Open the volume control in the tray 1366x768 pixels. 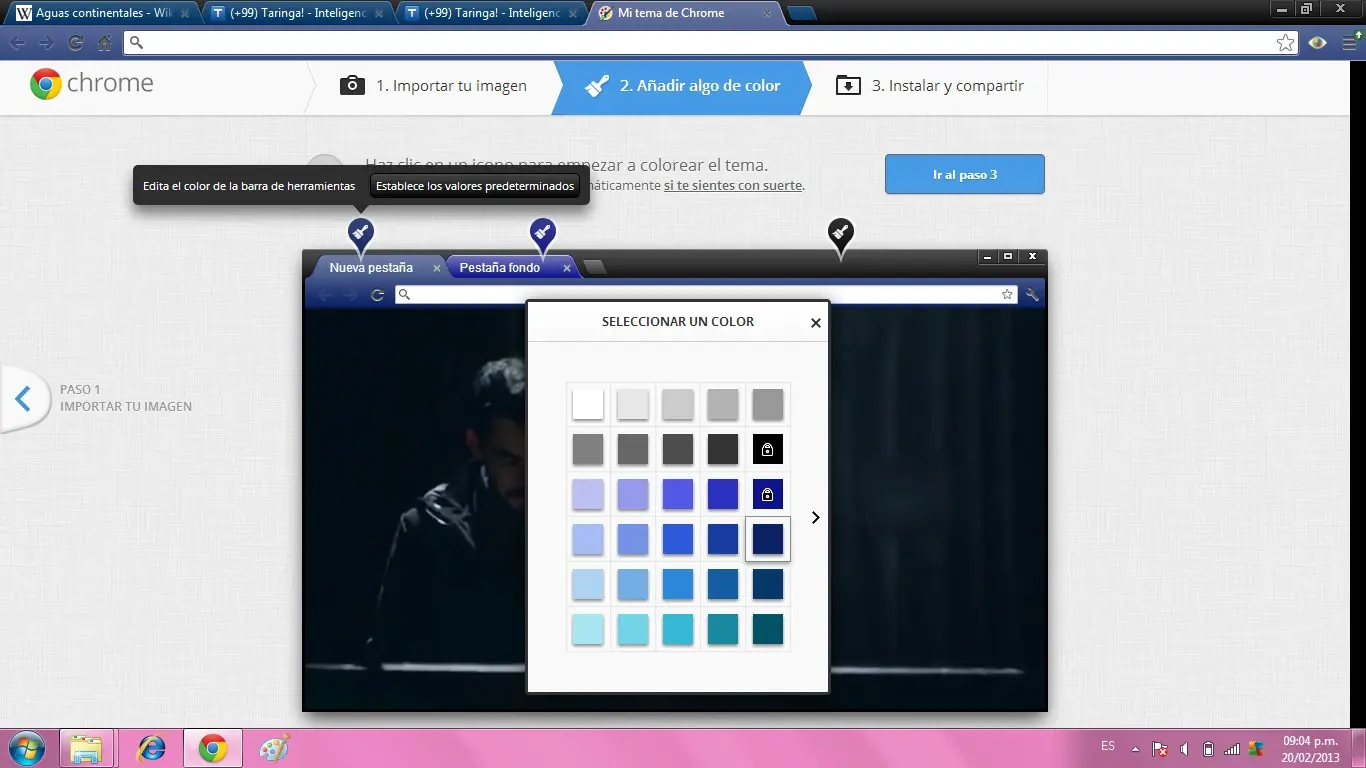(1184, 748)
